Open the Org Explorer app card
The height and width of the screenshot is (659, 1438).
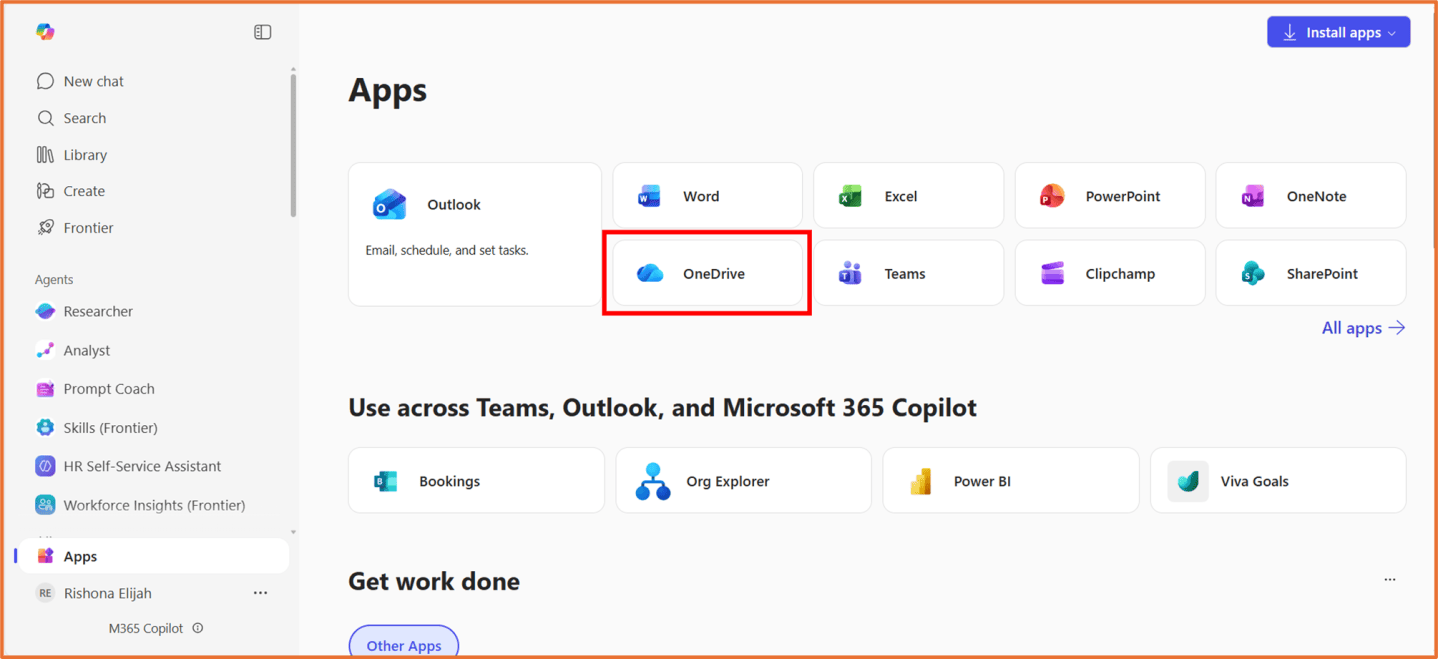[743, 481]
